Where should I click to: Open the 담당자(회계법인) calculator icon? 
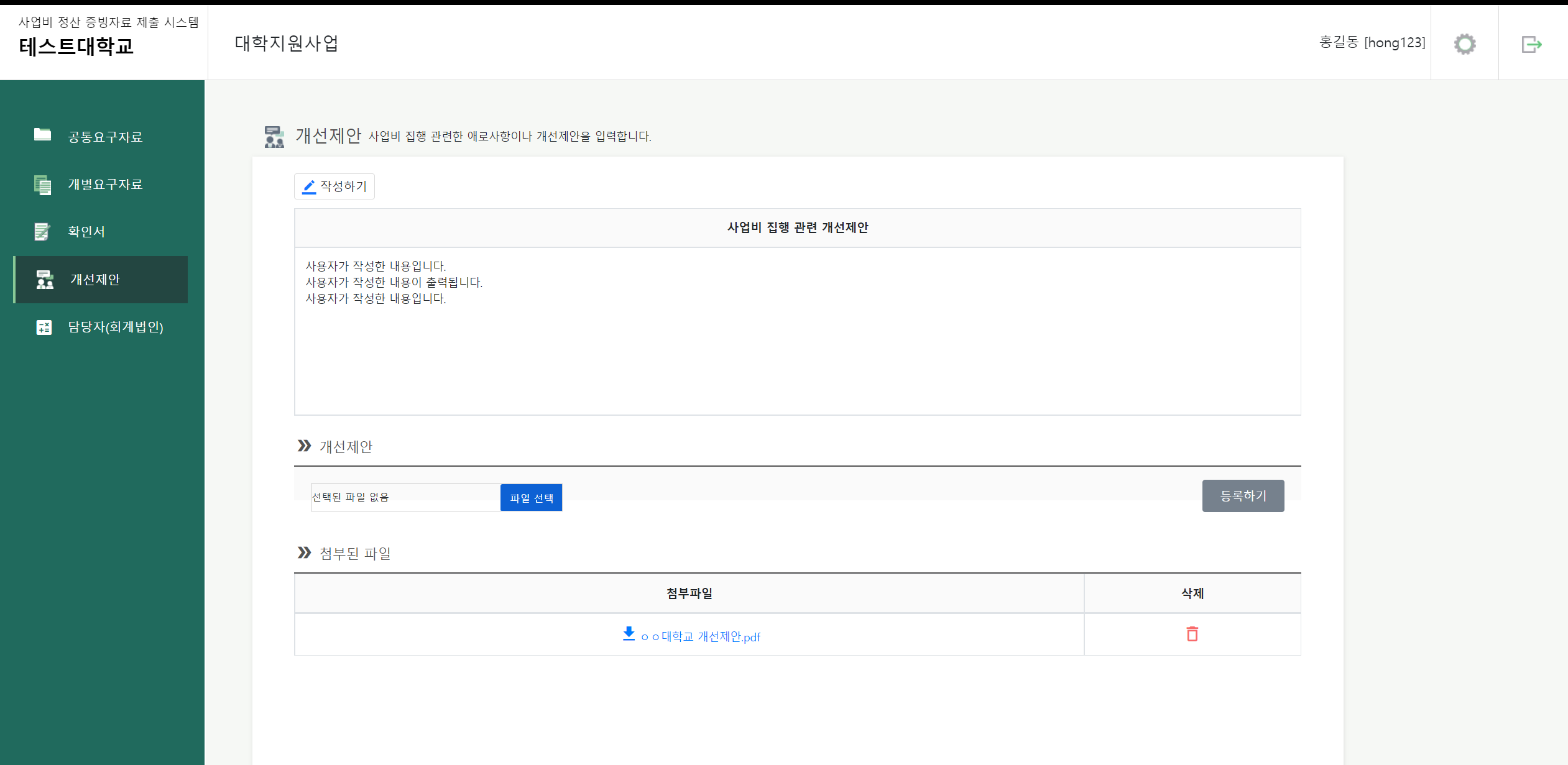42,327
